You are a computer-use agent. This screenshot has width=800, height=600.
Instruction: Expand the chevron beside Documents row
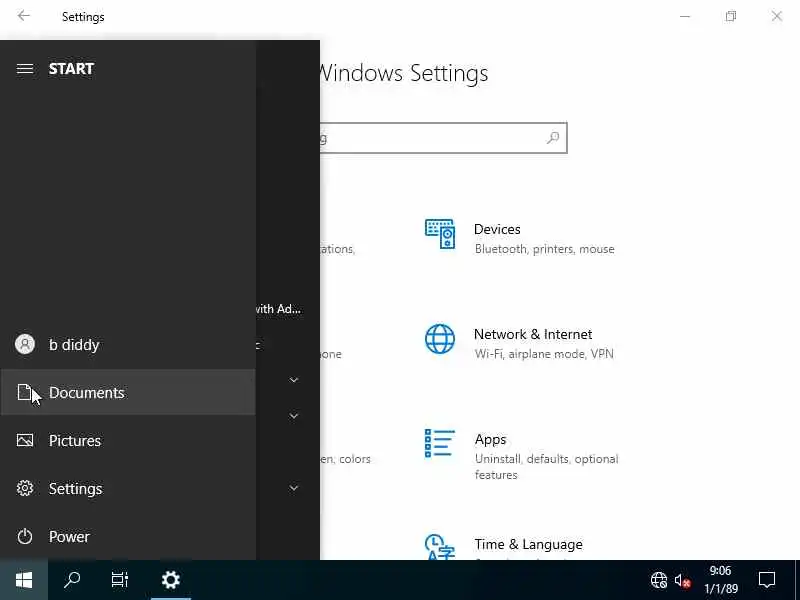tap(294, 380)
